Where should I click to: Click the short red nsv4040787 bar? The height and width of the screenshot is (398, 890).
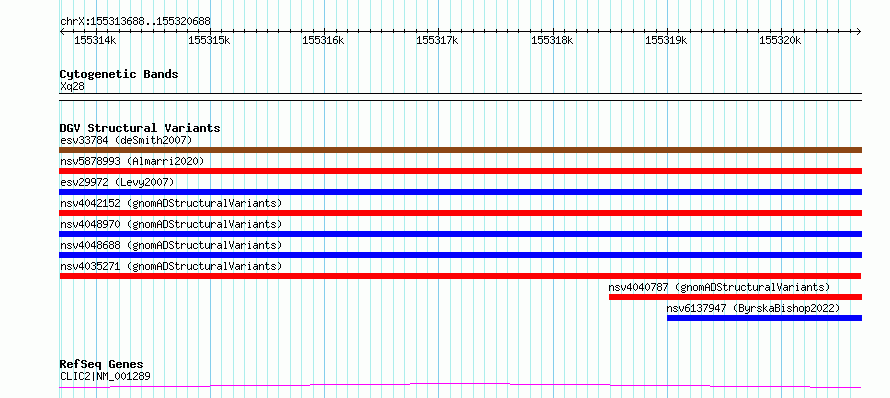(x=735, y=297)
